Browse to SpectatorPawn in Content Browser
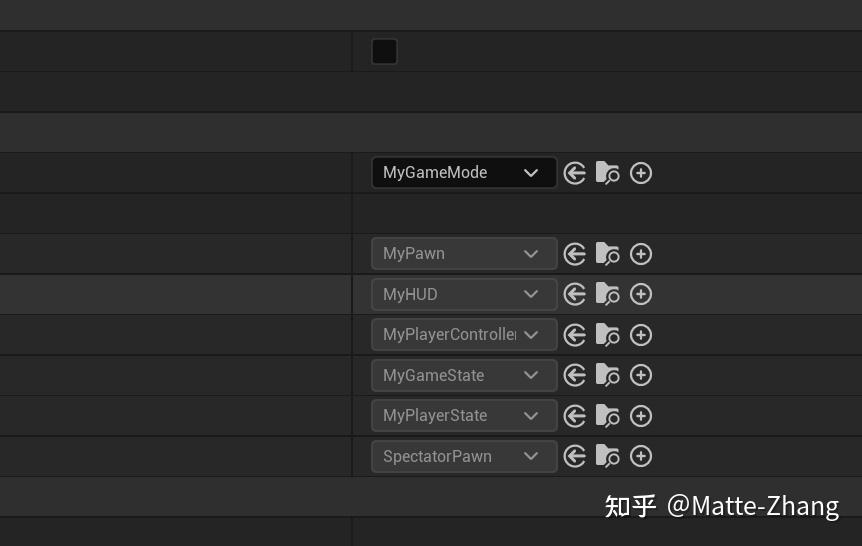Screen dimensions: 862x546 click(607, 456)
